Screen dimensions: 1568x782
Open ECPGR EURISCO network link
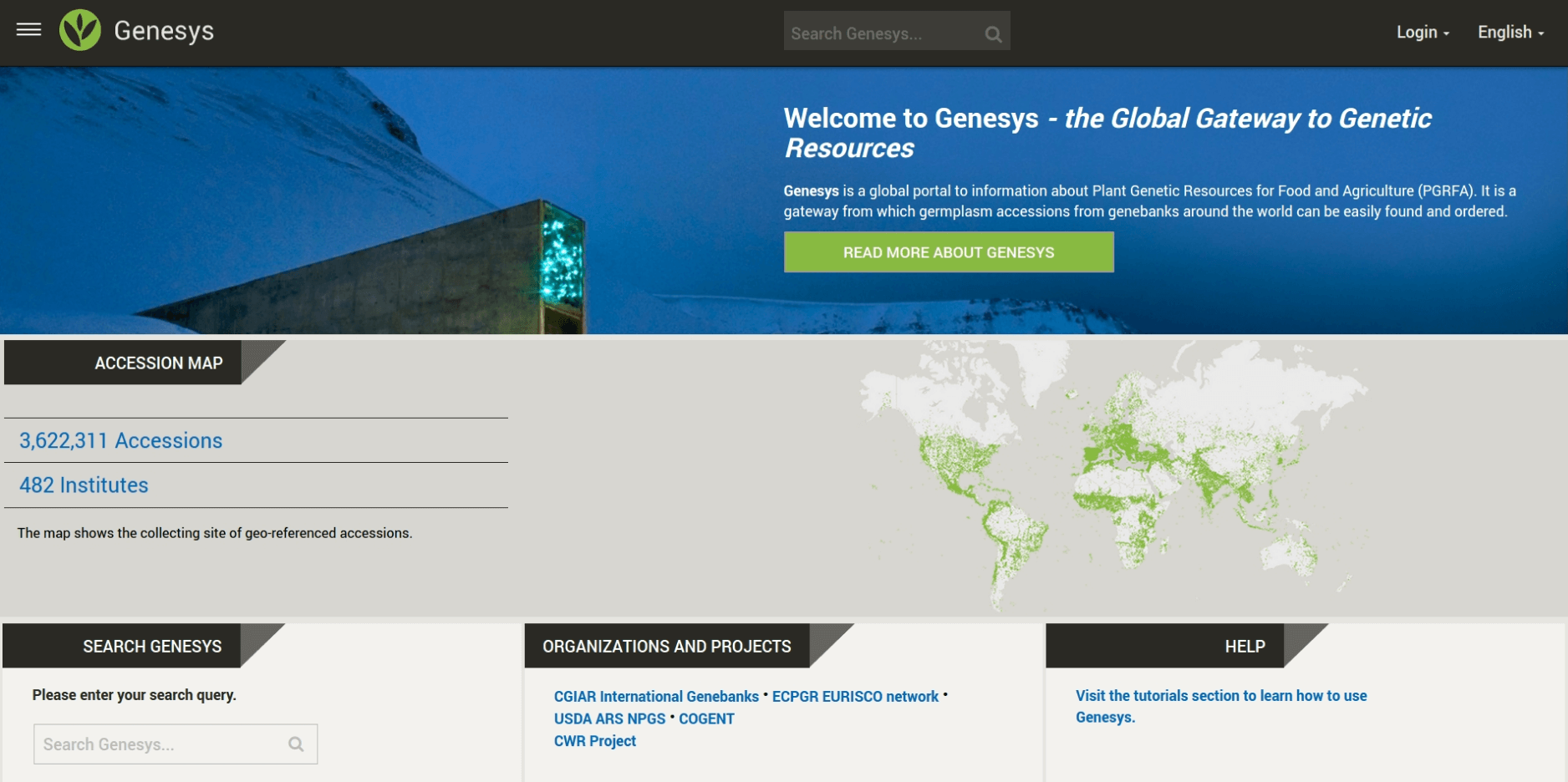pyautogui.click(x=855, y=696)
